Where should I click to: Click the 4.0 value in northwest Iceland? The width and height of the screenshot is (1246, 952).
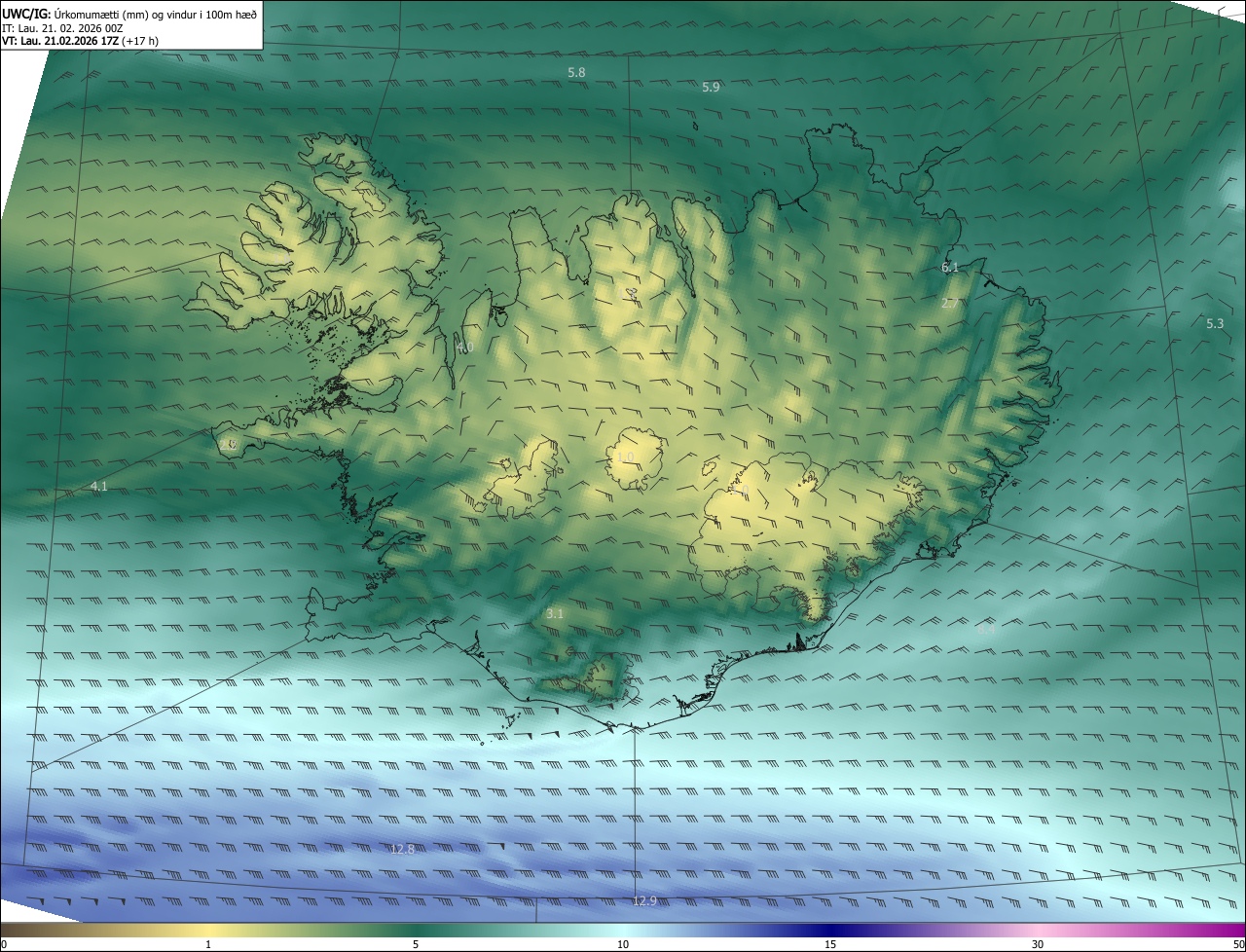[x=465, y=347]
